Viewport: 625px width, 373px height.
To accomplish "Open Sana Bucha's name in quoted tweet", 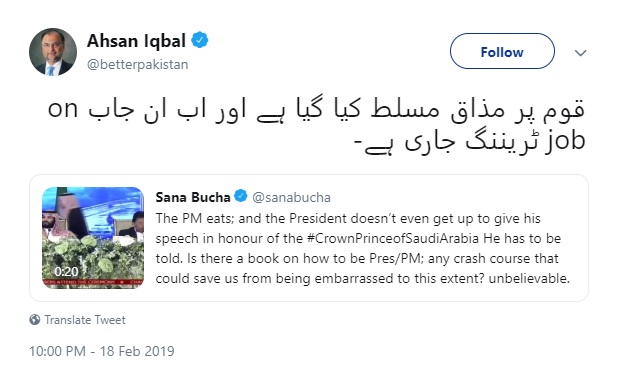I will (193, 197).
